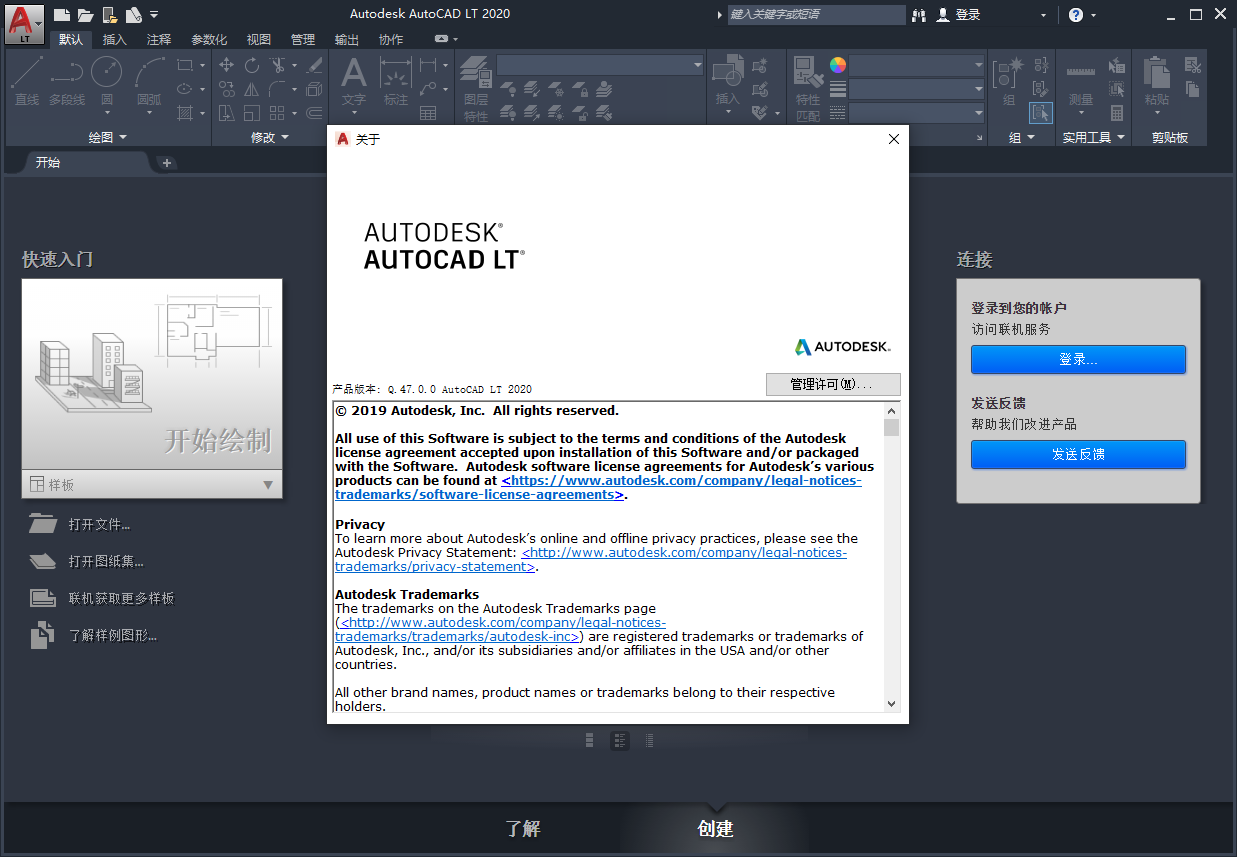1237x857 pixels.
Task: Select the Polyline tool
Action: [x=67, y=72]
